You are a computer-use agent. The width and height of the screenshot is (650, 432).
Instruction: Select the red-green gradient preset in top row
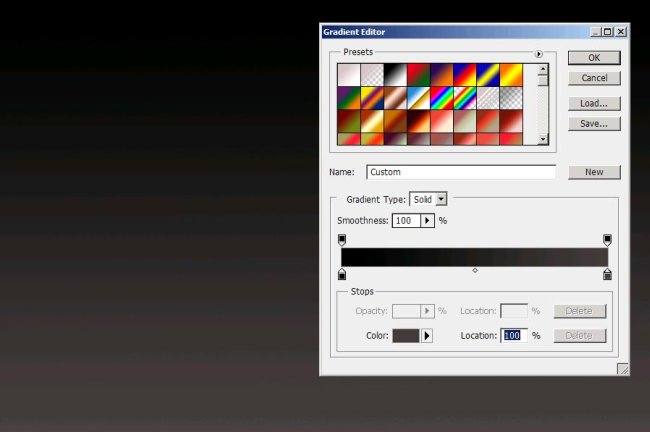(x=418, y=75)
